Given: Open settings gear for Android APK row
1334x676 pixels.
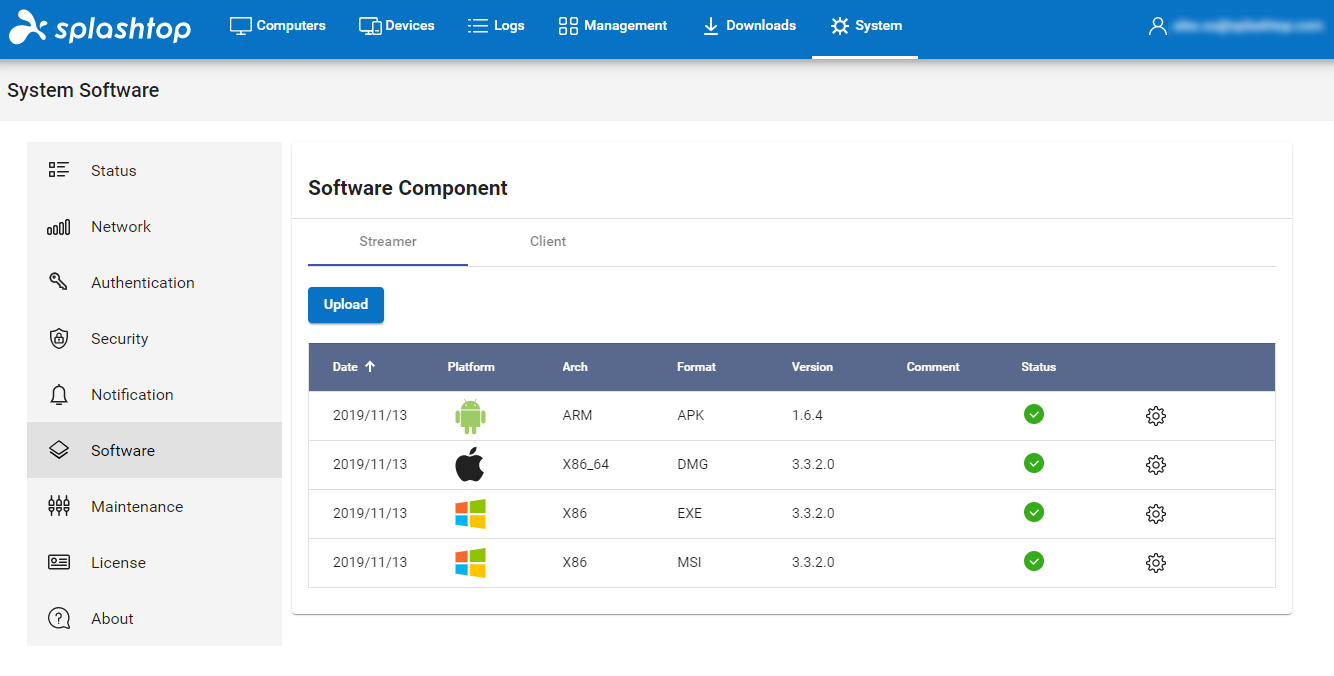Looking at the screenshot, I should 1155,416.
